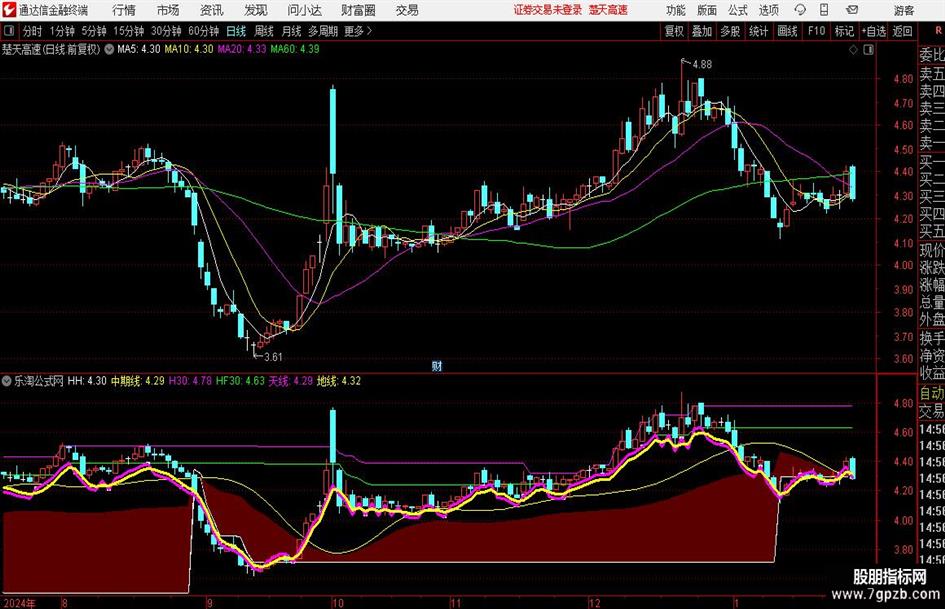945x609 pixels.
Task: Click the 游客 guest account label
Action: (x=903, y=10)
